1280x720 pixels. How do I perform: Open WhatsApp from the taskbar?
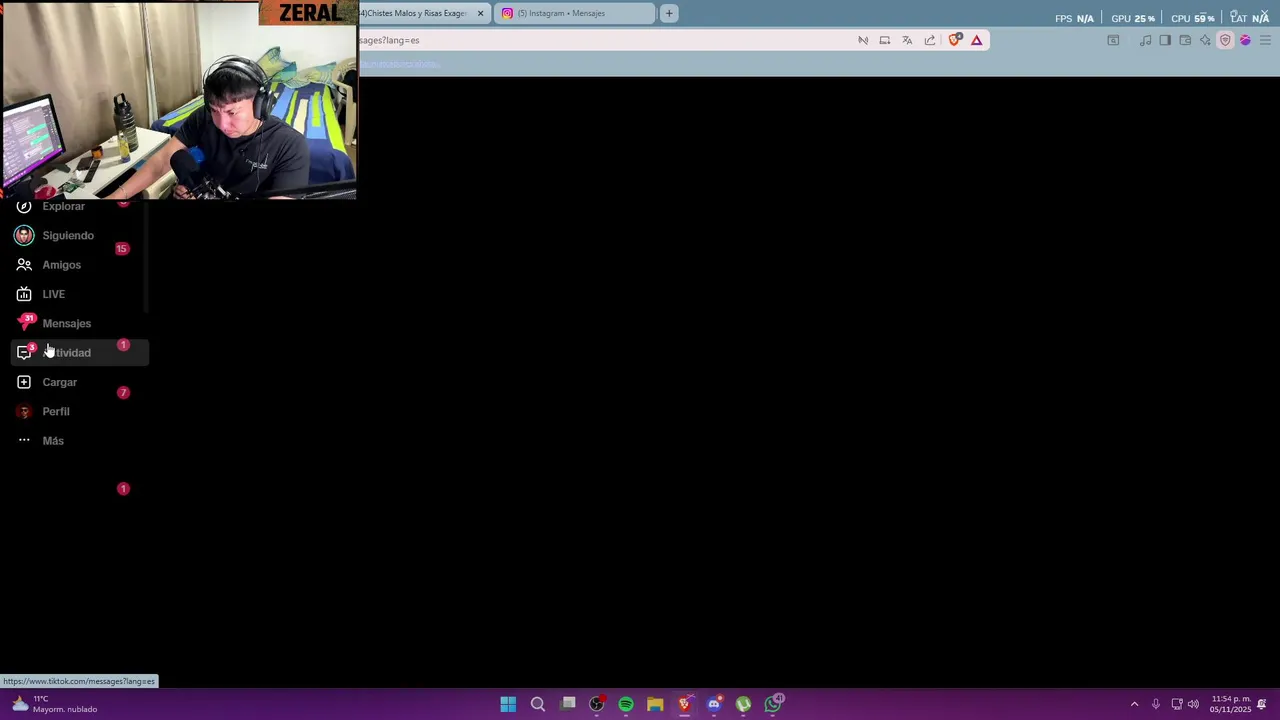pyautogui.click(x=773, y=704)
